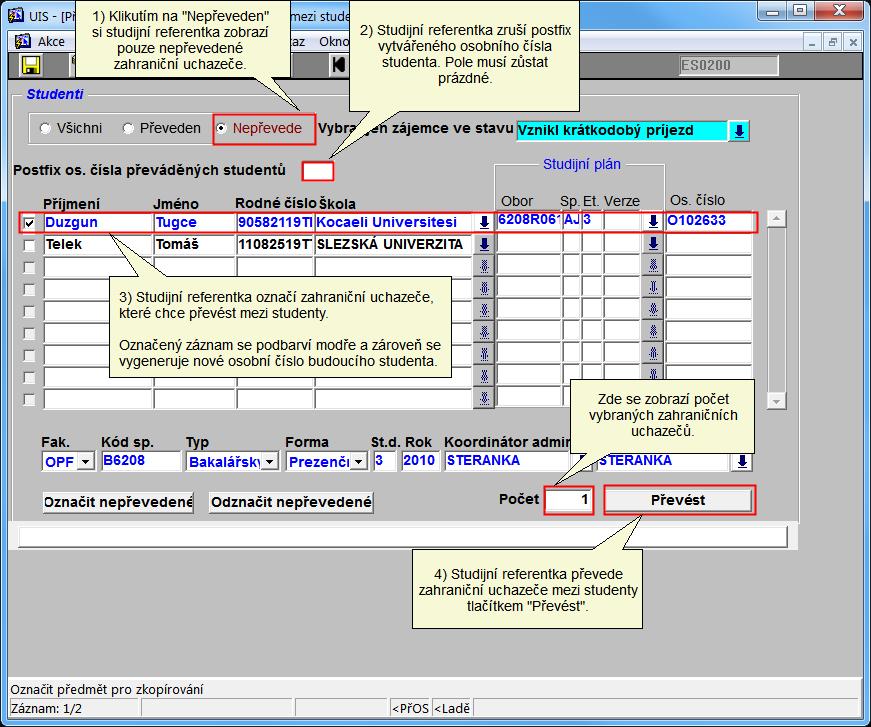Check the checkbox for Telek Tomáš row
The width and height of the screenshot is (871, 727).
pos(29,245)
